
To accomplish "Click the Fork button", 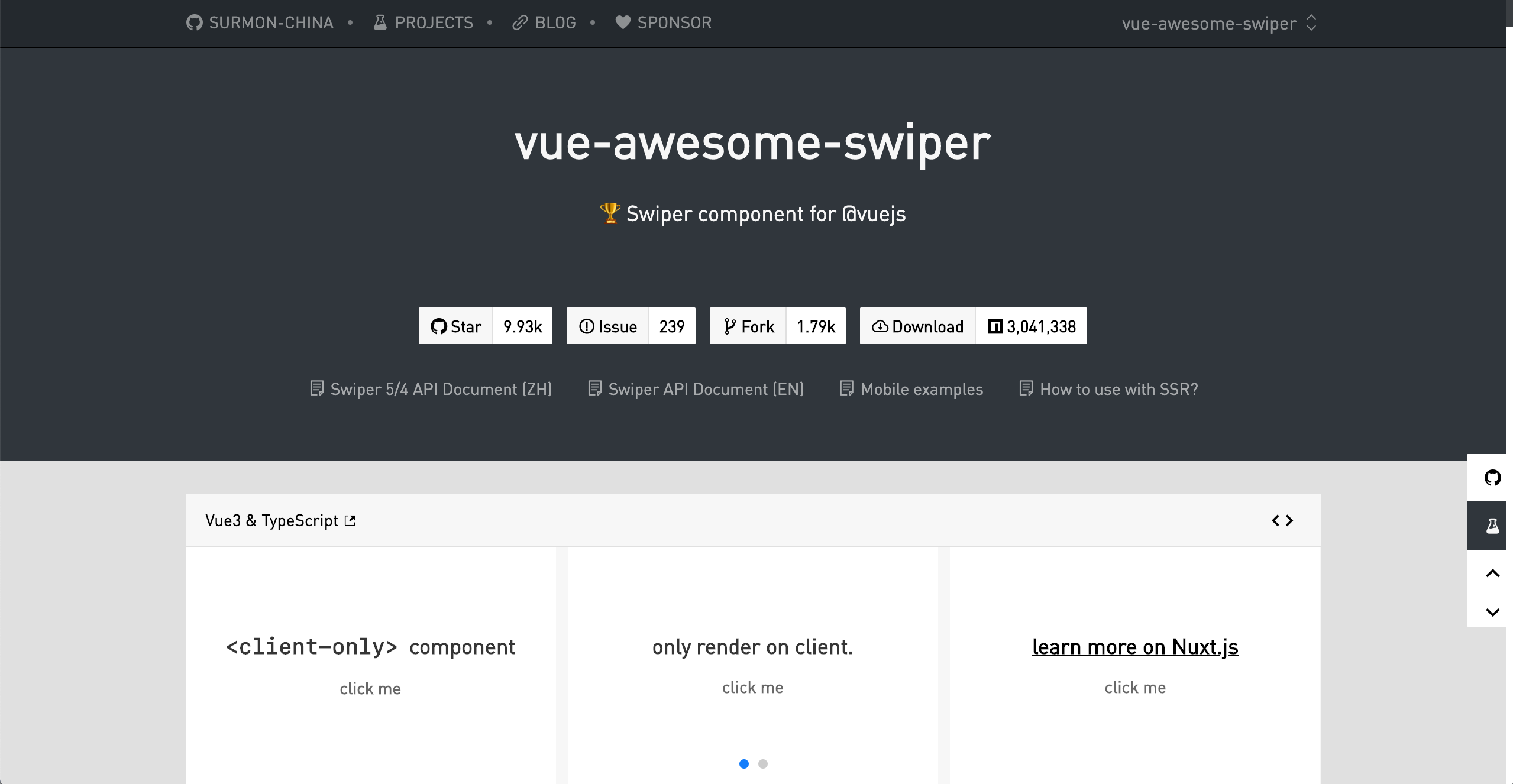I will pos(748,326).
